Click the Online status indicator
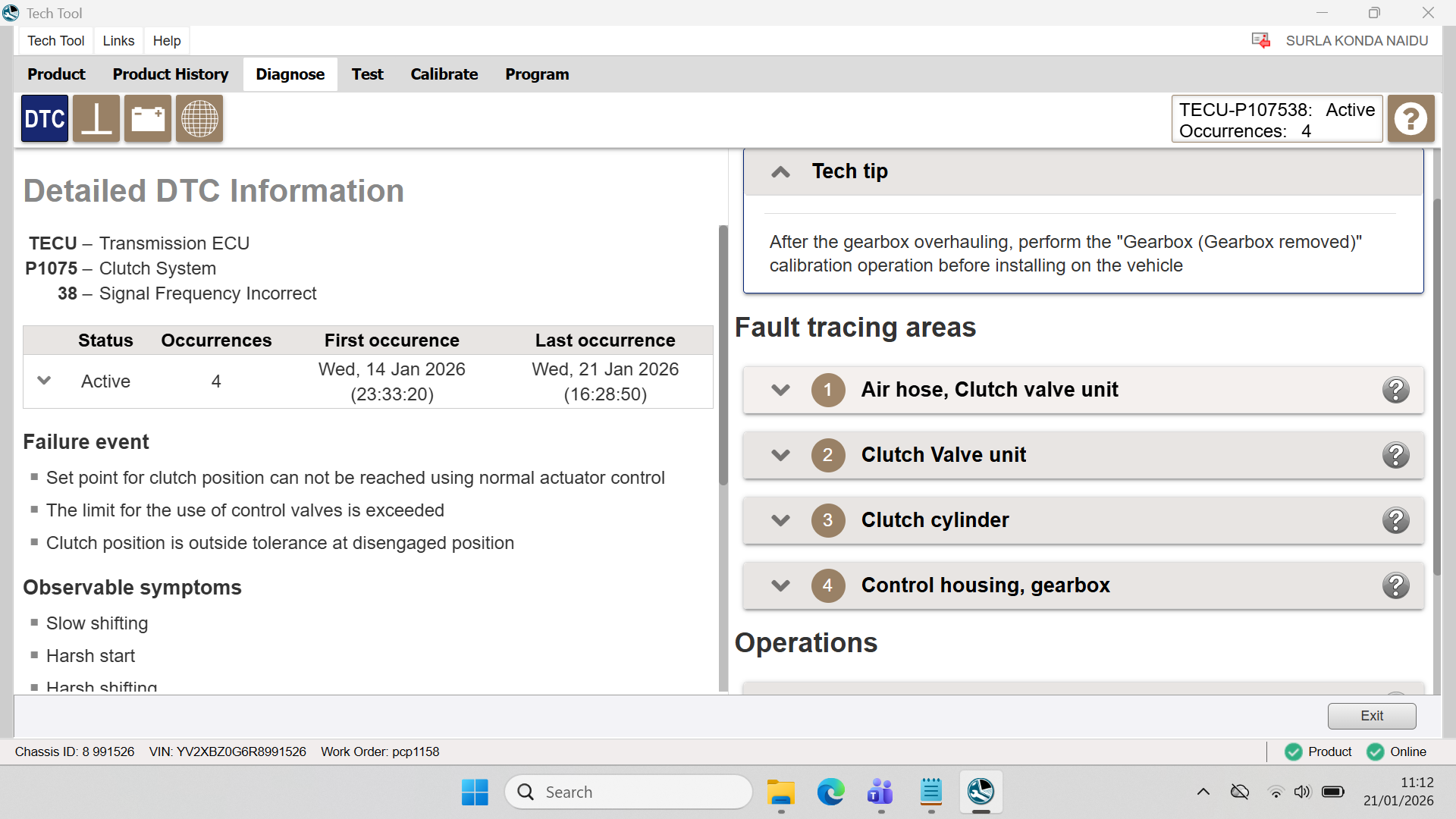Image resolution: width=1456 pixels, height=819 pixels. (1396, 752)
